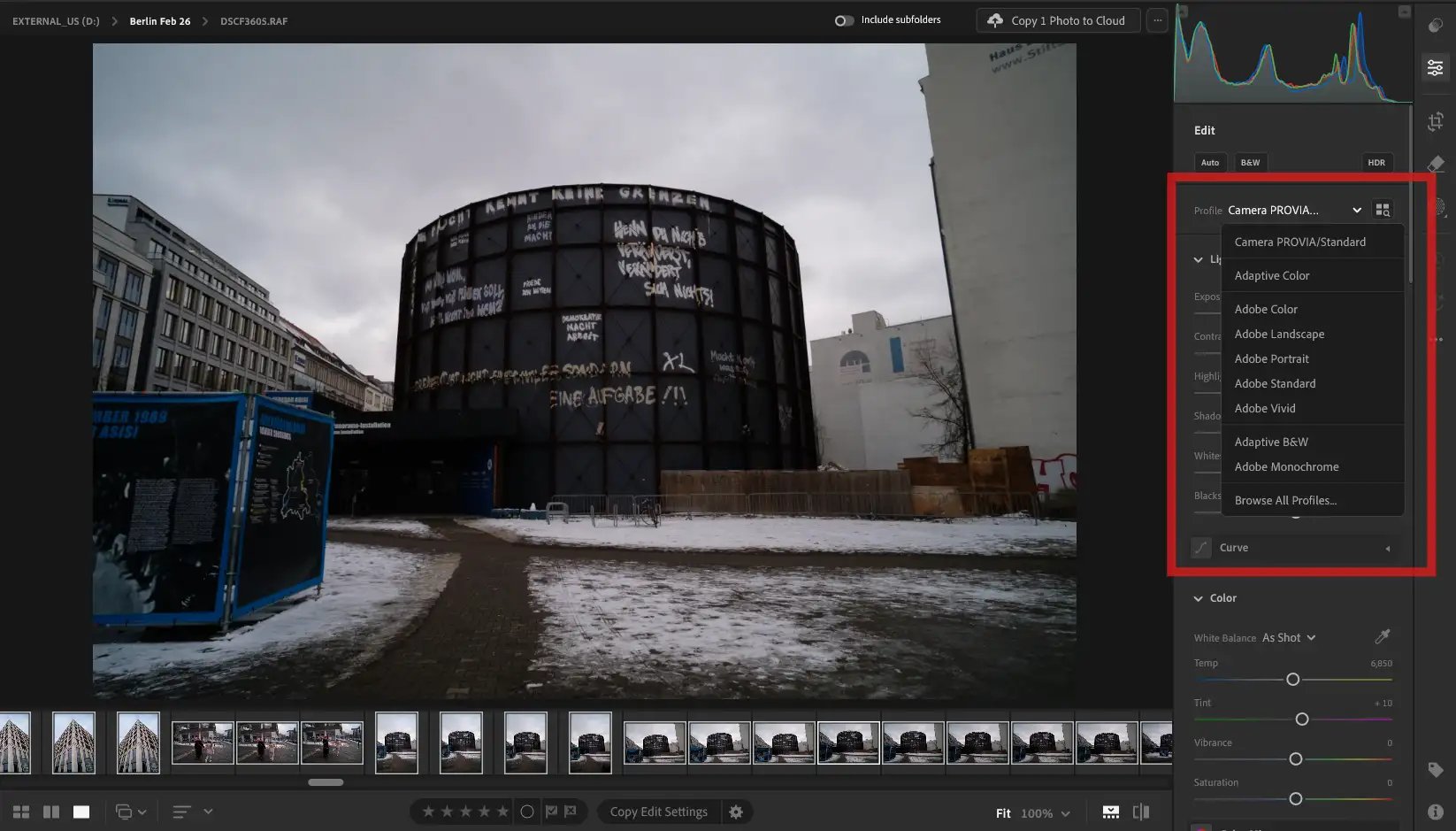Select the Edit sliders panel icon
1456x831 pixels.
pos(1435,67)
